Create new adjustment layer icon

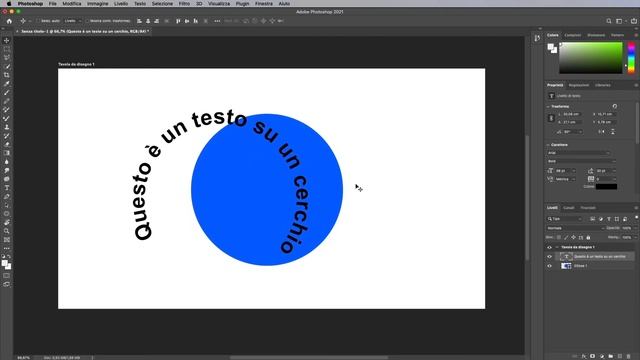click(x=602, y=356)
